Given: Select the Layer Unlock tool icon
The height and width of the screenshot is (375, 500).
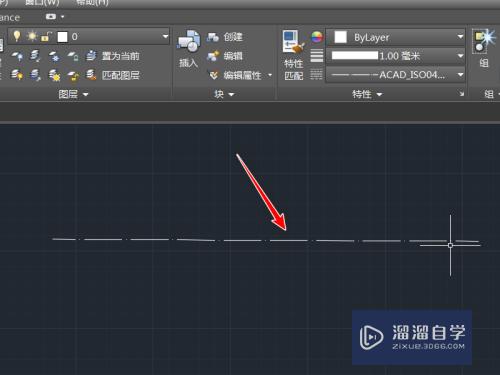Looking at the screenshot, I should tap(73, 75).
